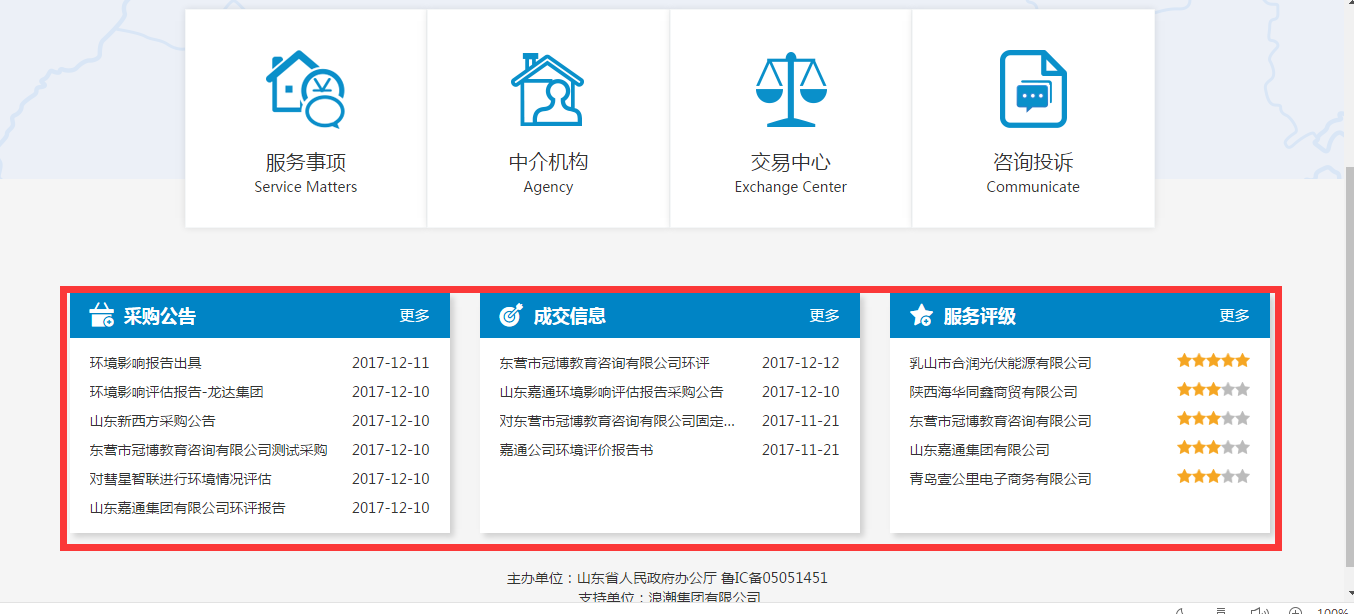This screenshot has height=614, width=1354.
Task: Click the Service Matters house icon
Action: pos(305,89)
